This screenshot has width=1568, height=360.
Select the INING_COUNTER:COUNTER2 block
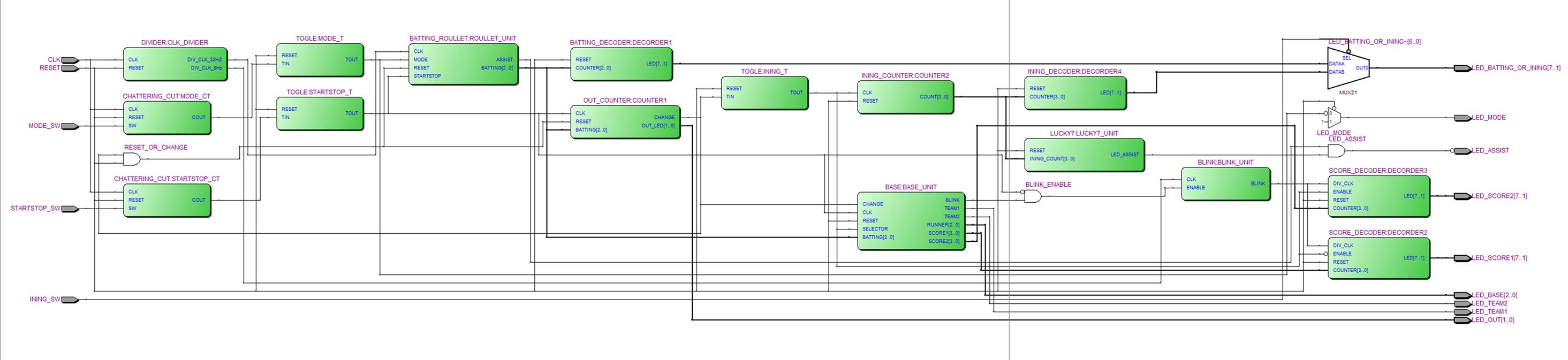click(905, 97)
